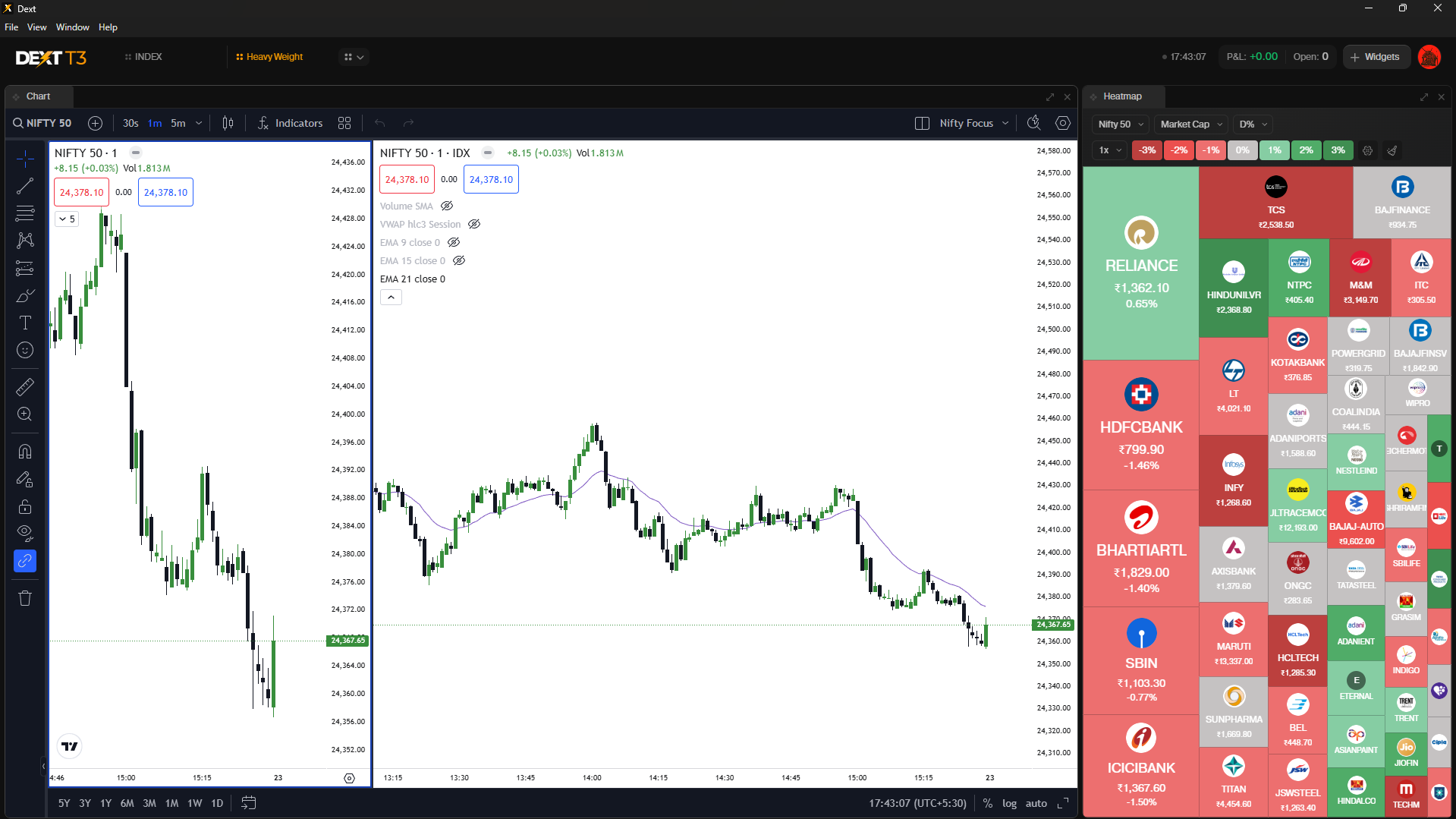Show the EMA 9 close indicator
1456x819 pixels.
(454, 242)
